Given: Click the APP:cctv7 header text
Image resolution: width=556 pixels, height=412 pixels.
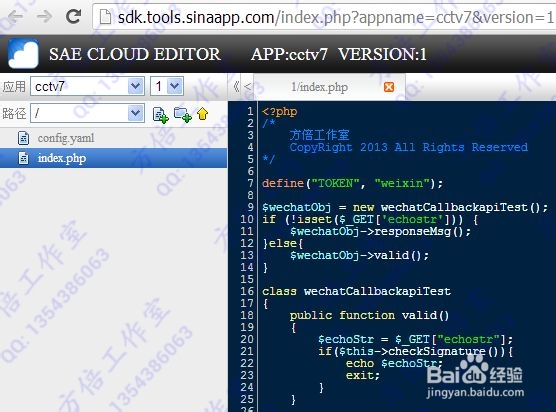Looking at the screenshot, I should (x=289, y=54).
